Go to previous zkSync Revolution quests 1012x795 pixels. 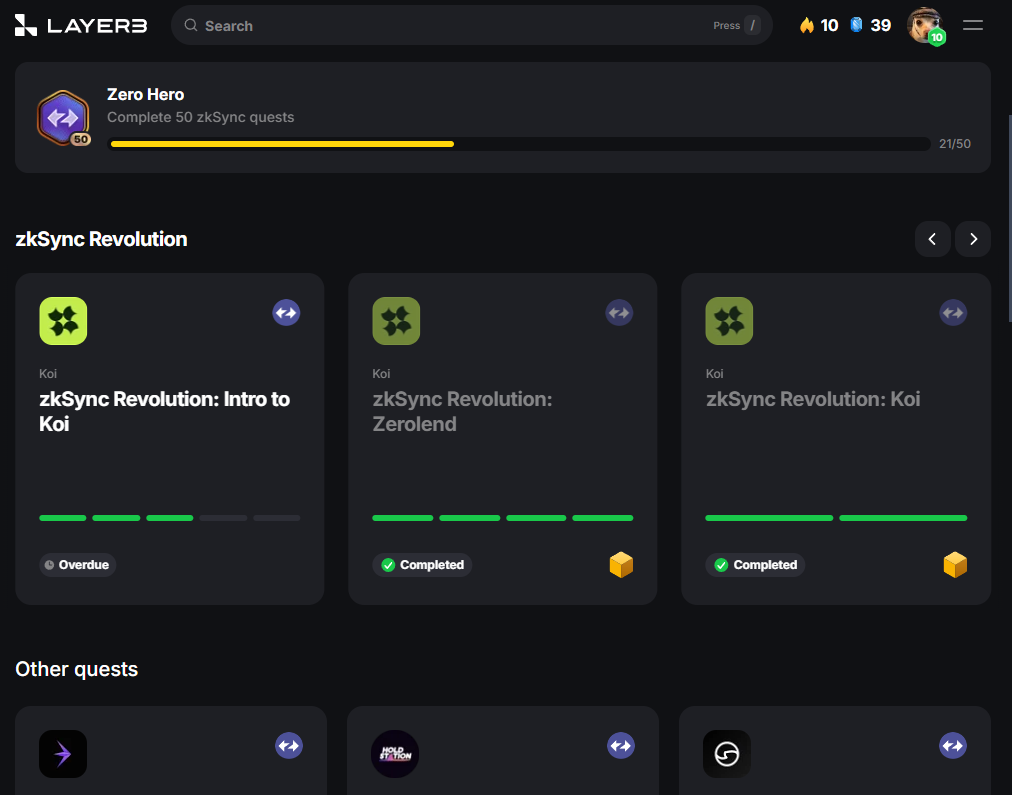[932, 239]
